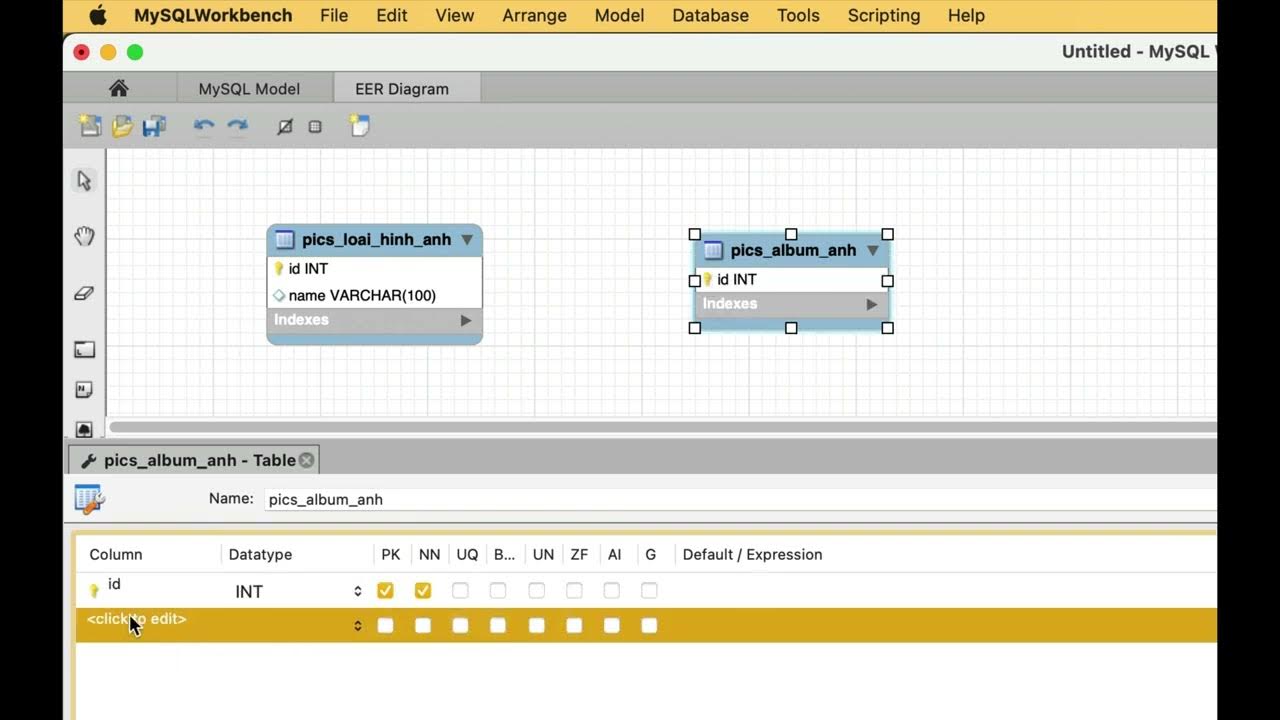Select the eraser tool
The height and width of the screenshot is (720, 1280).
pyautogui.click(x=84, y=293)
